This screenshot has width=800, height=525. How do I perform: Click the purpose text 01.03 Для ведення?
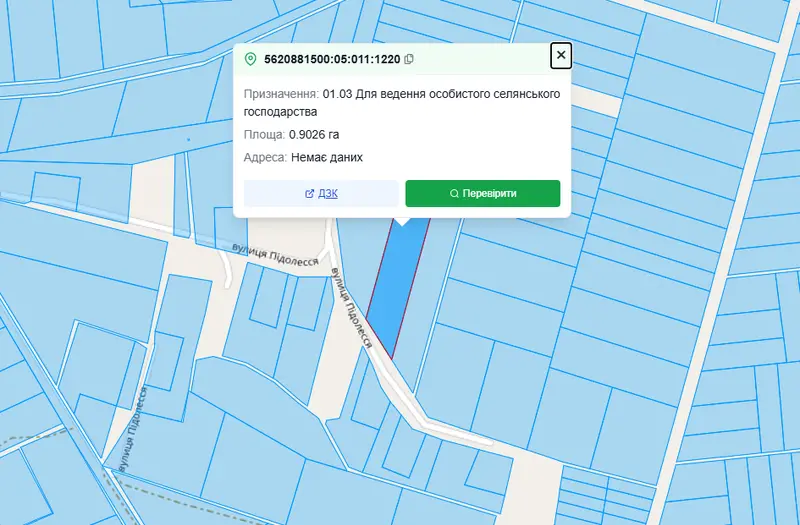(x=374, y=94)
